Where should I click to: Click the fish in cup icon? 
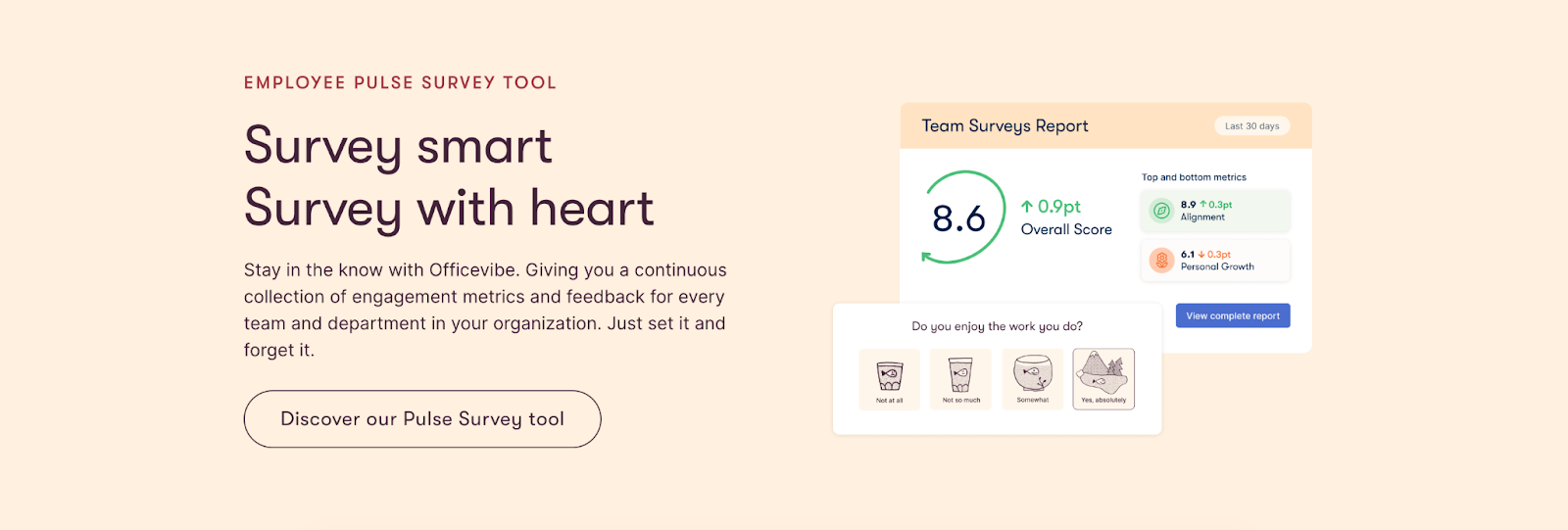(960, 373)
